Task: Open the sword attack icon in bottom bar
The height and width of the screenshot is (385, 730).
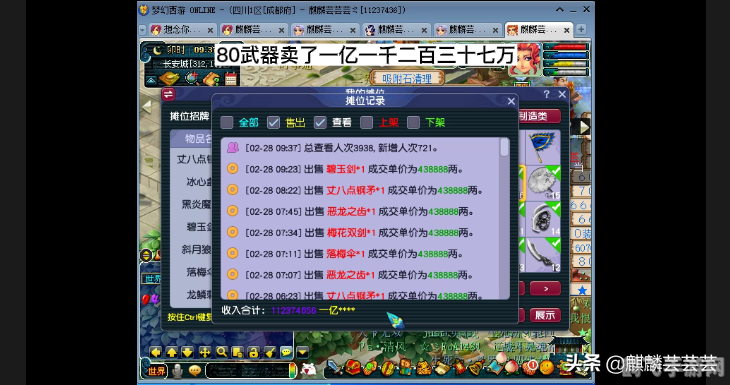Action: pyautogui.click(x=334, y=368)
